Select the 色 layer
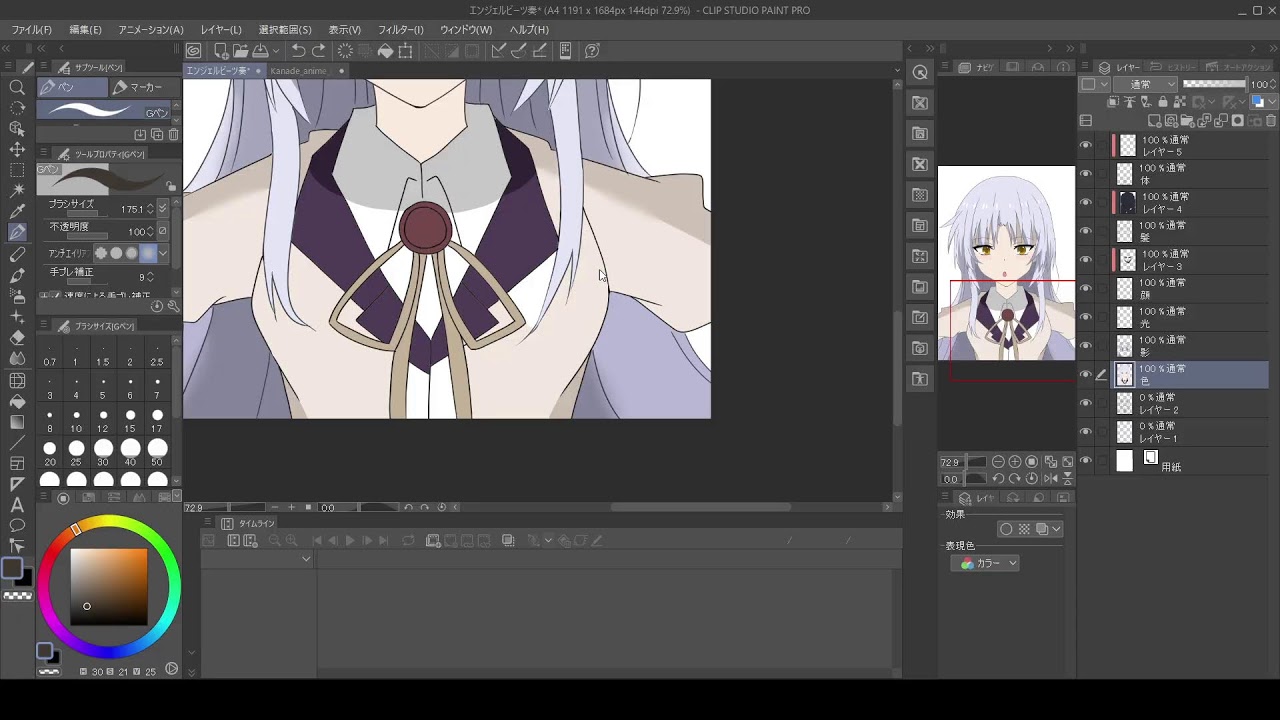 [1190, 375]
